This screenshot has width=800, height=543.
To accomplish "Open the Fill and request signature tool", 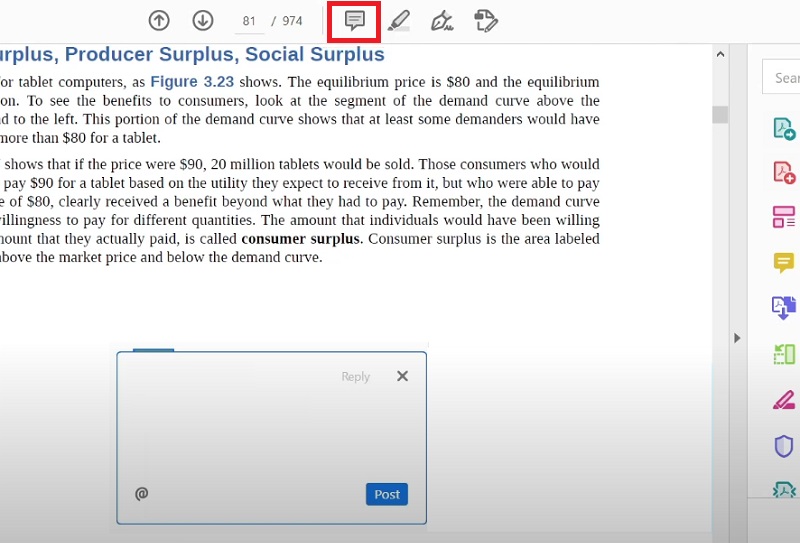I will 486,21.
